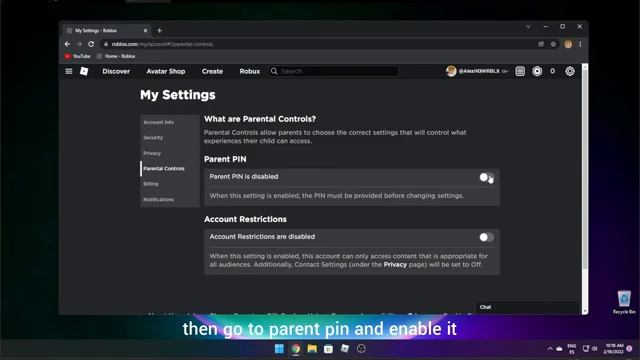Open the Avatar Shop menu item

[x=166, y=71]
